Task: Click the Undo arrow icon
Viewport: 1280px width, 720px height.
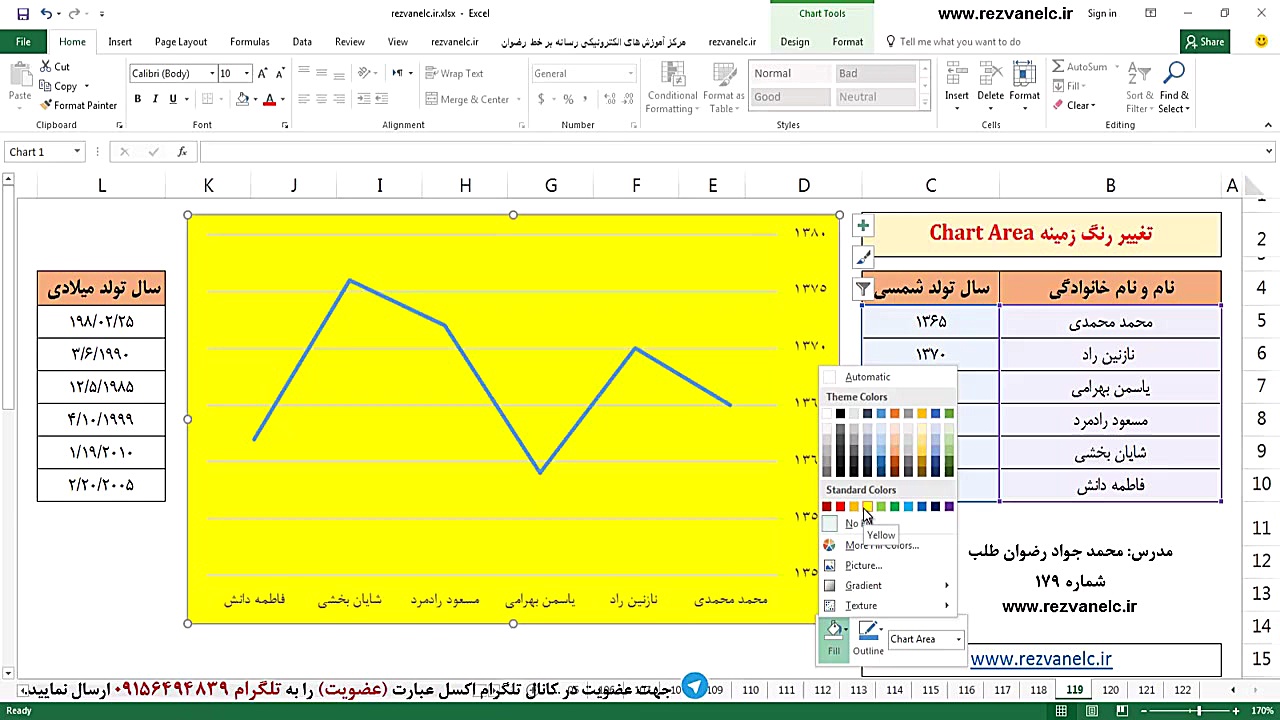Action: tap(46, 14)
